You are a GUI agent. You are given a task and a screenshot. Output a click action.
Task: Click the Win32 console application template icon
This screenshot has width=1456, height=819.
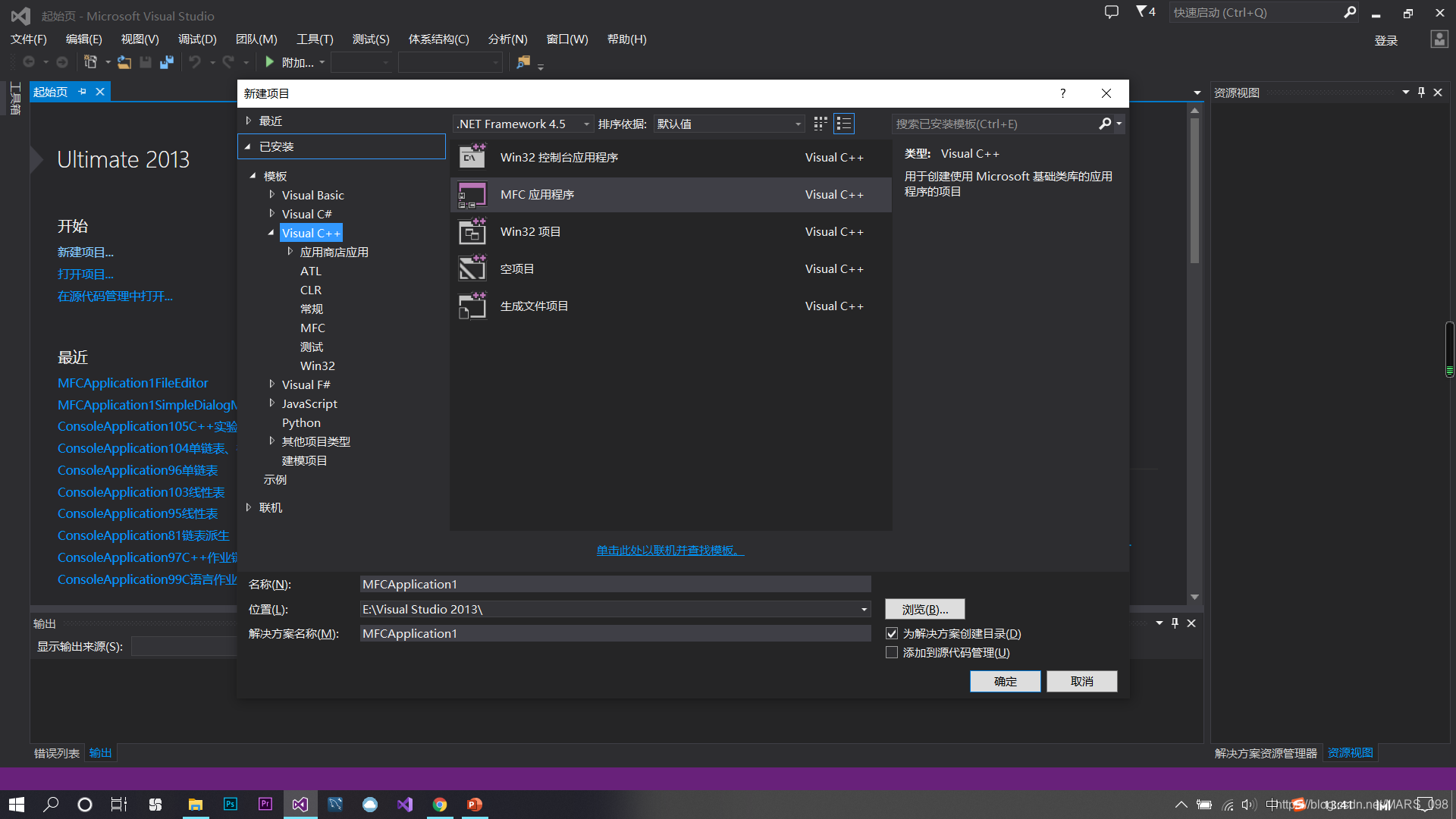(x=472, y=158)
